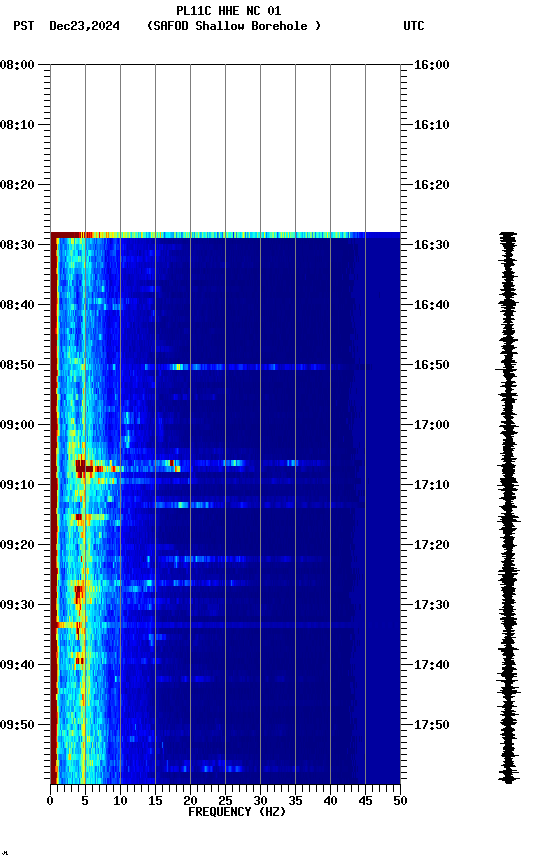Click the 40 Hz frequency axis label
The image size is (552, 864).
330,801
